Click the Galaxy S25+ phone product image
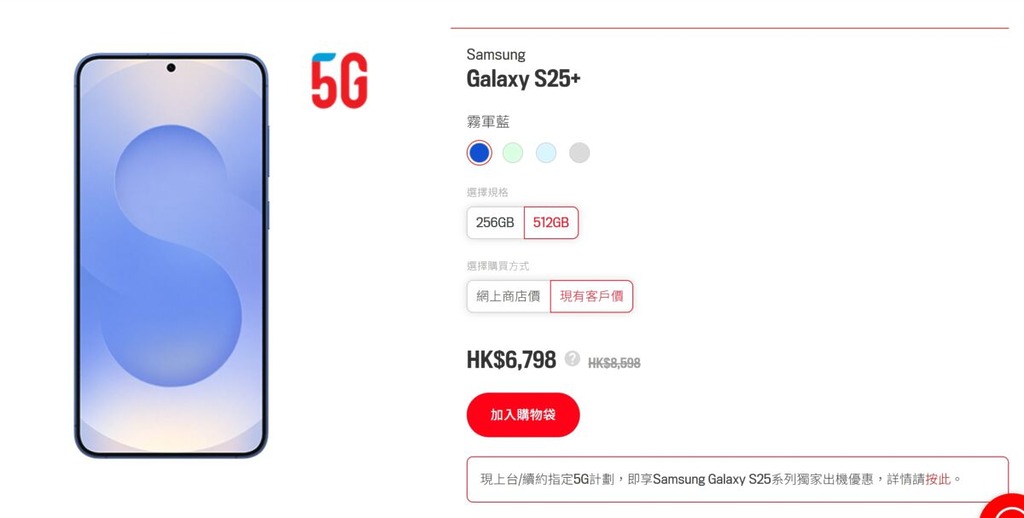Image resolution: width=1024 pixels, height=518 pixels. point(171,255)
